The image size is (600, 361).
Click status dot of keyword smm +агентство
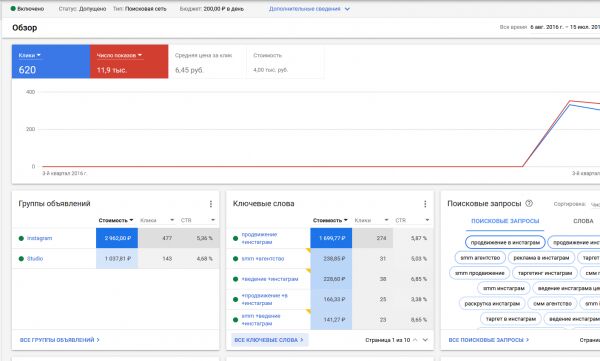[235, 258]
